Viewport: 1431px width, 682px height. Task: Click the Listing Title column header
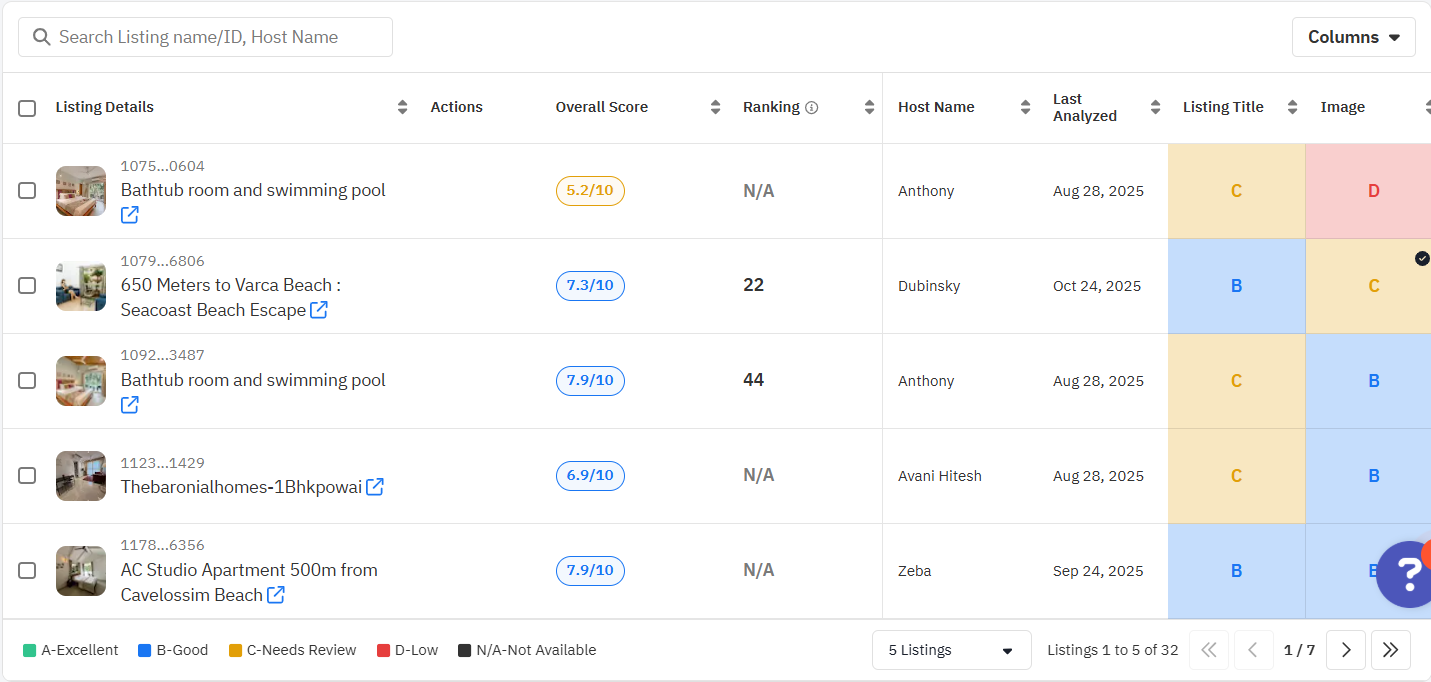(x=1222, y=107)
